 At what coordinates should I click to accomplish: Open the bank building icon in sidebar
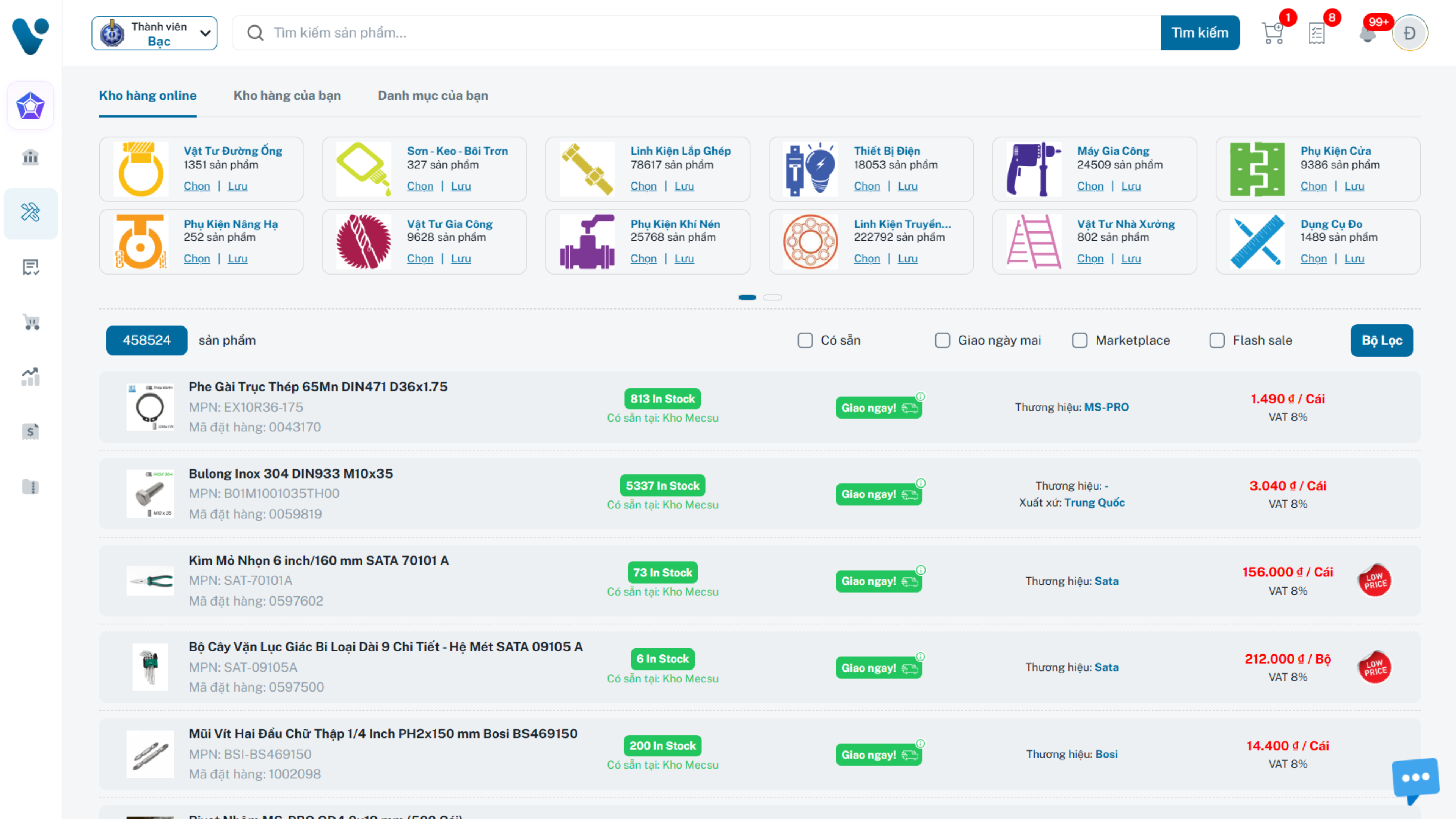(30, 157)
